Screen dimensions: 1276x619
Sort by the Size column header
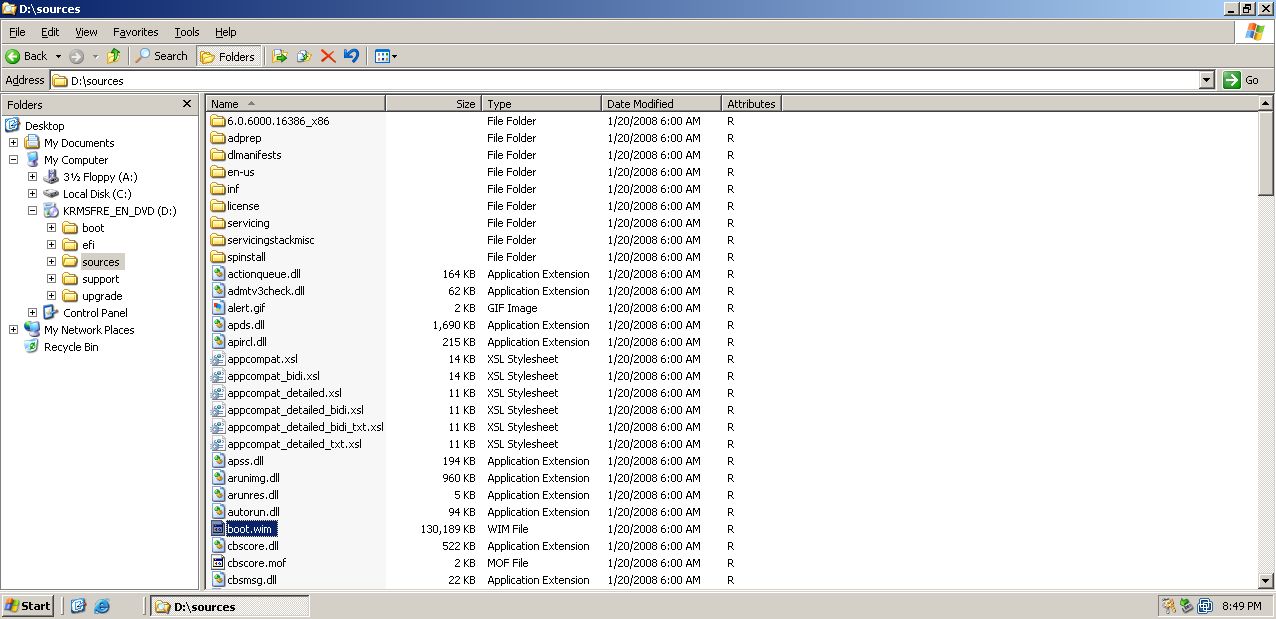click(433, 103)
